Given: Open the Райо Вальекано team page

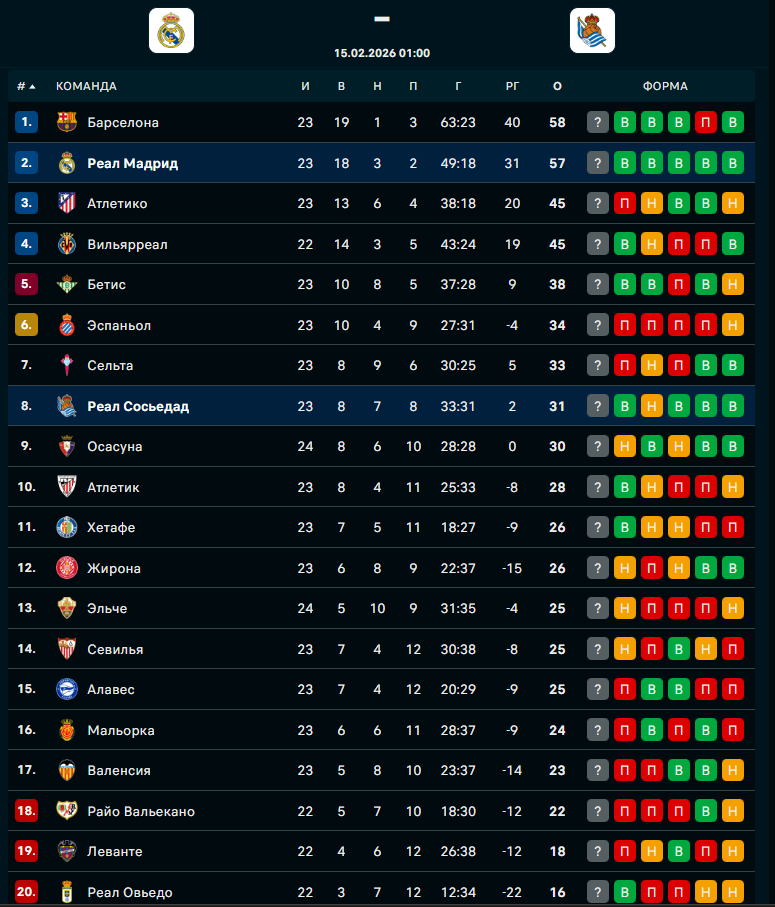Looking at the screenshot, I should pos(141,811).
